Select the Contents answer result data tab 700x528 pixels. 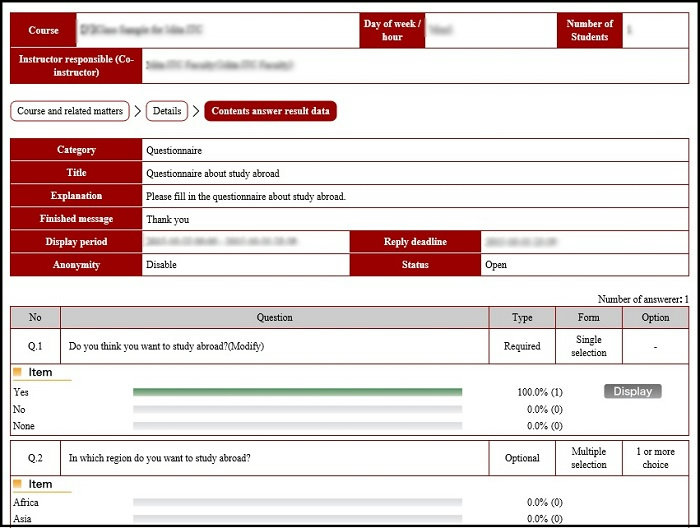tap(270, 111)
